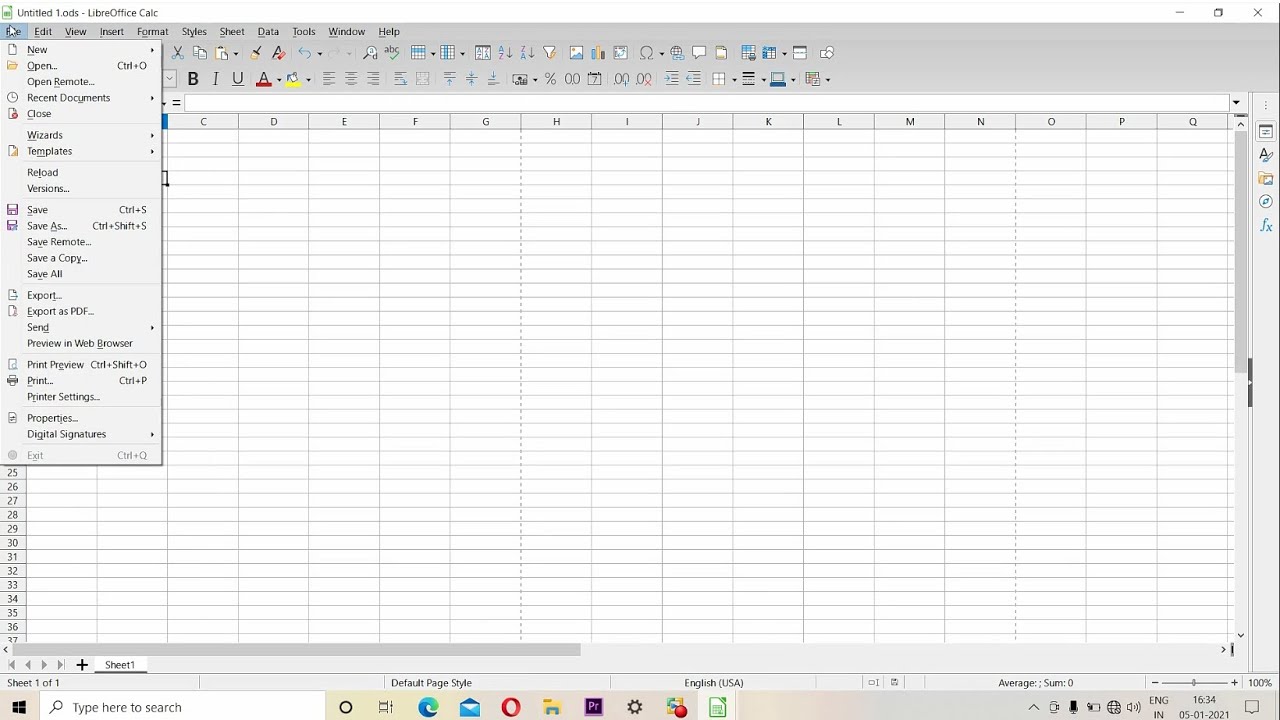The width and height of the screenshot is (1280, 720).
Task: Format as percent with the % icon
Action: pos(550,79)
